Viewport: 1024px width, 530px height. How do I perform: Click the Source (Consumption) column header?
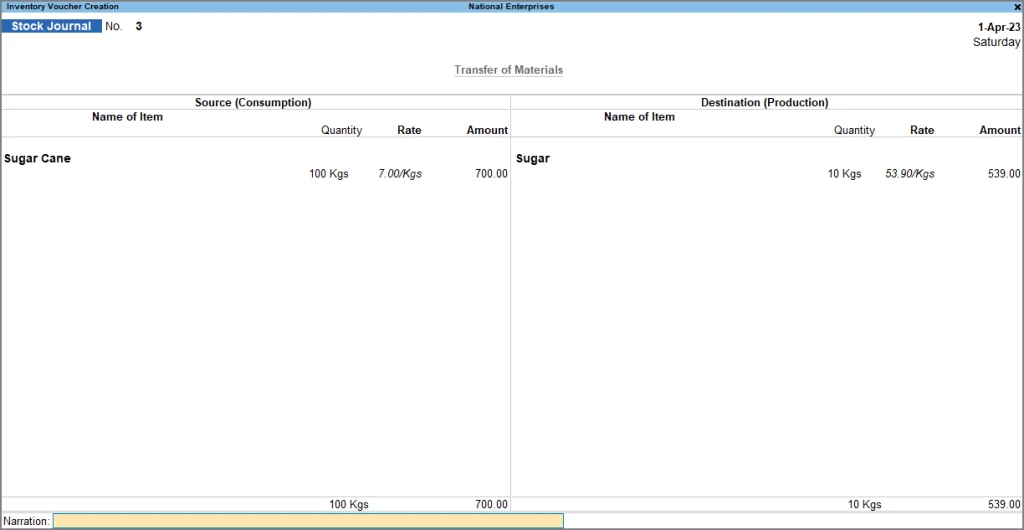point(253,102)
